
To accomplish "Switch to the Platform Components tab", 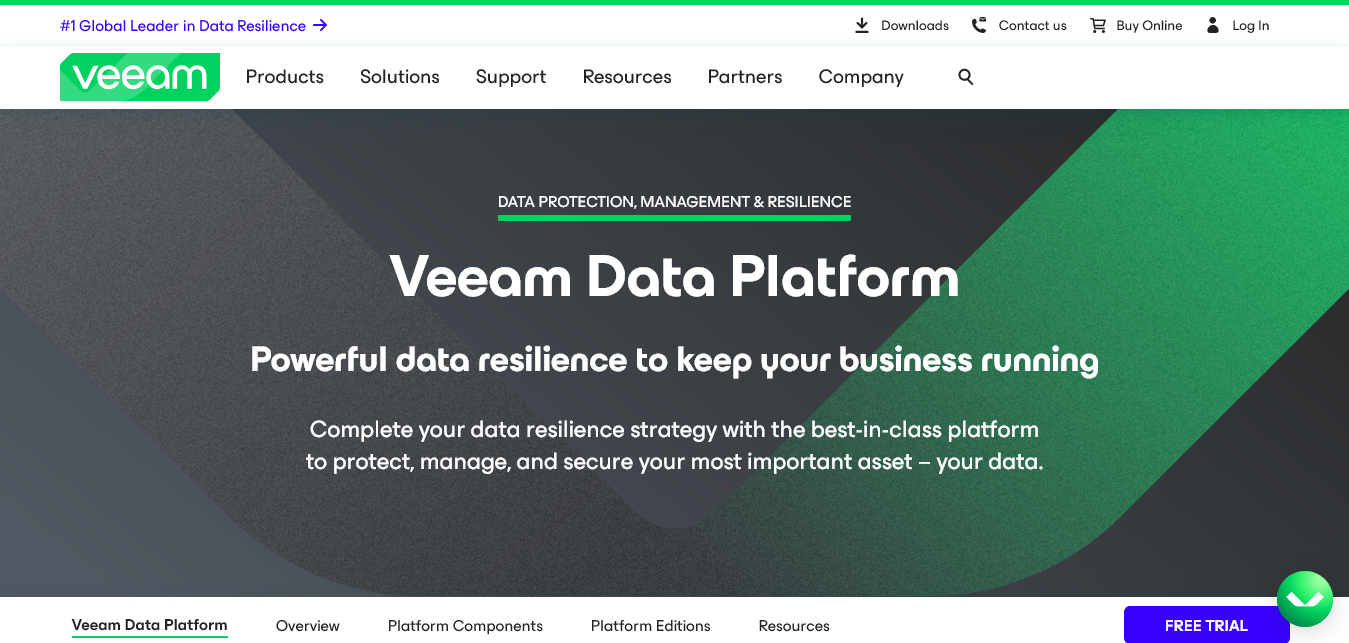I will (465, 625).
